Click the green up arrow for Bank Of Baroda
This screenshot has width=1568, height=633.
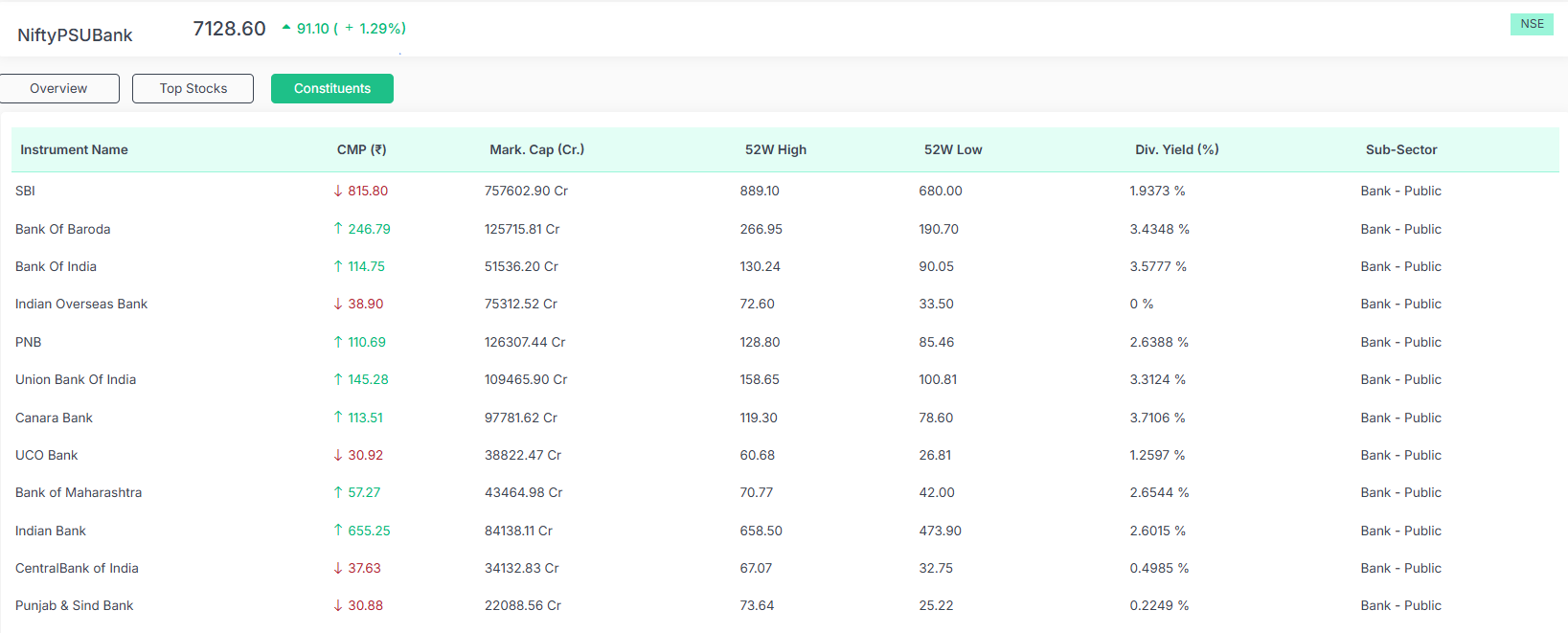click(x=338, y=229)
